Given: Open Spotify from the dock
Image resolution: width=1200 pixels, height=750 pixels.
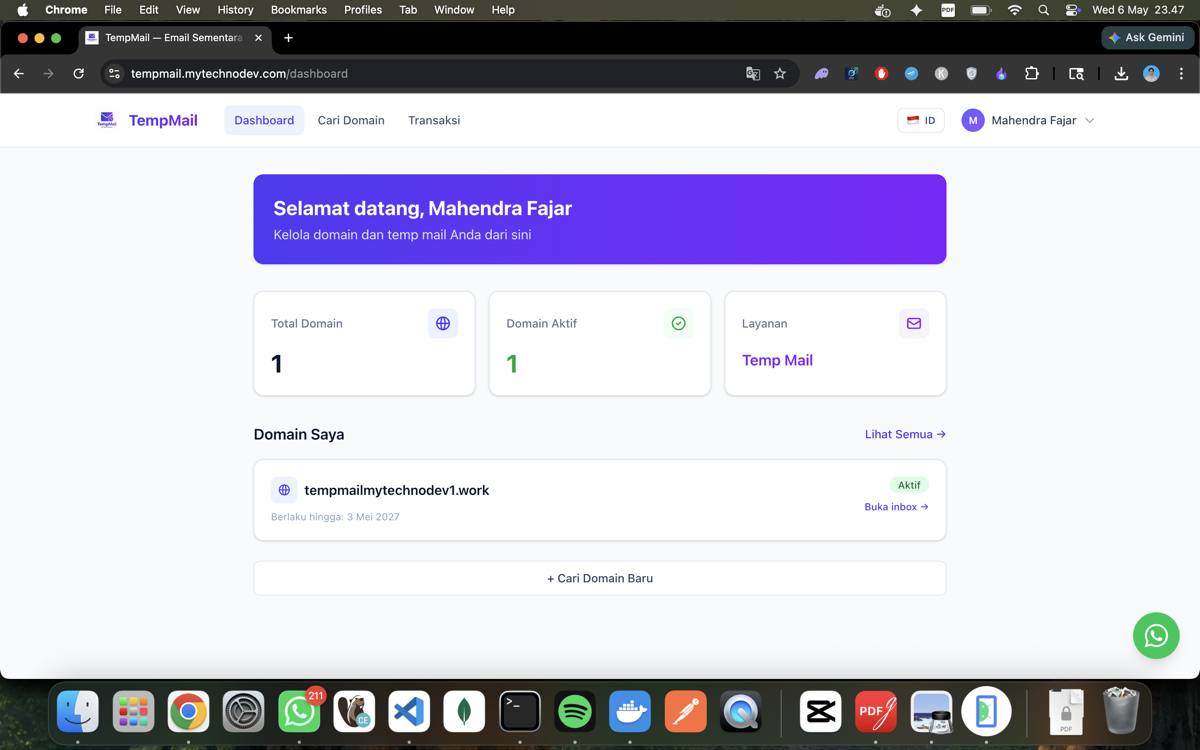Looking at the screenshot, I should 575,712.
